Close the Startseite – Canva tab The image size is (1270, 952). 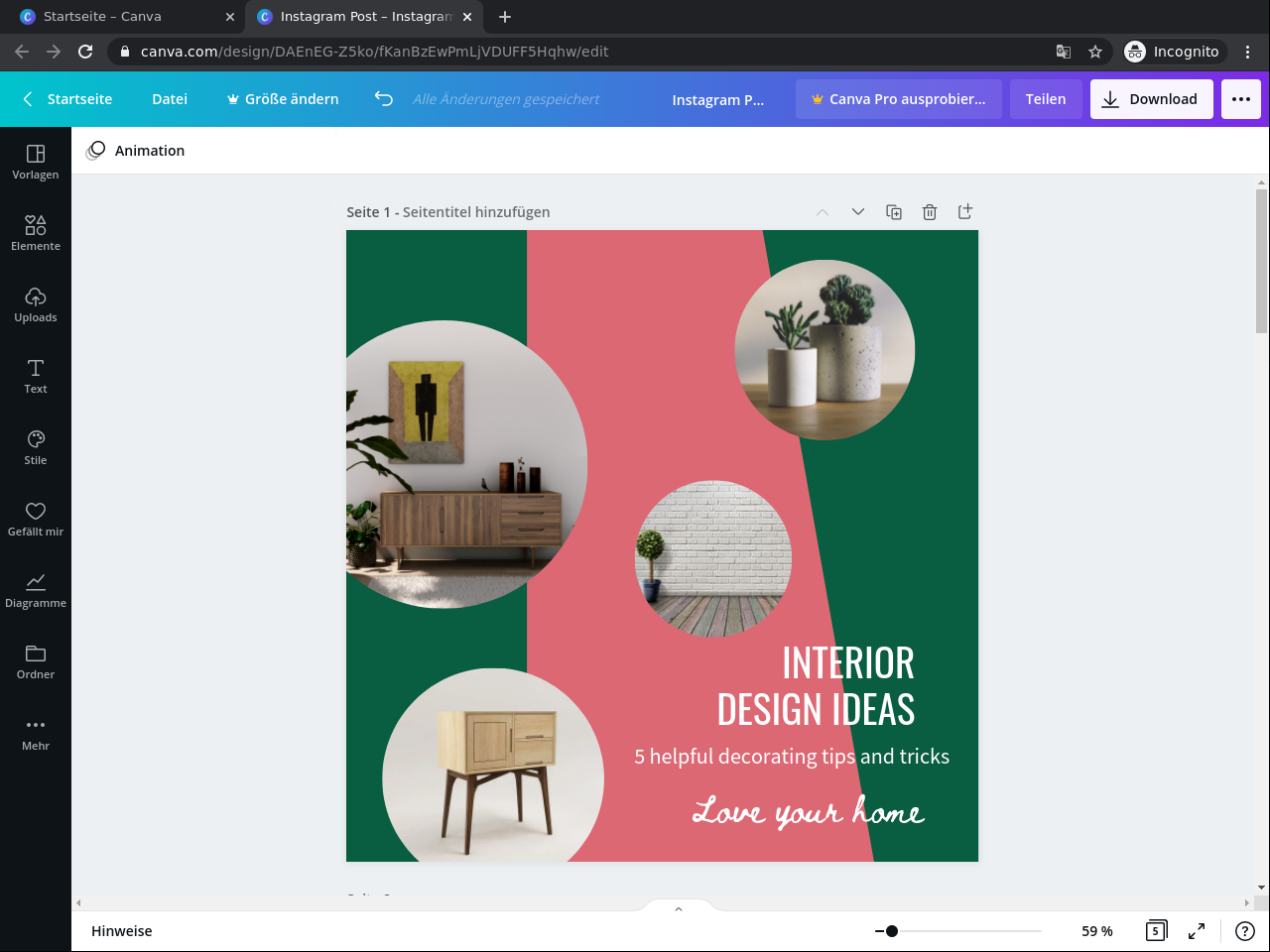pyautogui.click(x=230, y=17)
